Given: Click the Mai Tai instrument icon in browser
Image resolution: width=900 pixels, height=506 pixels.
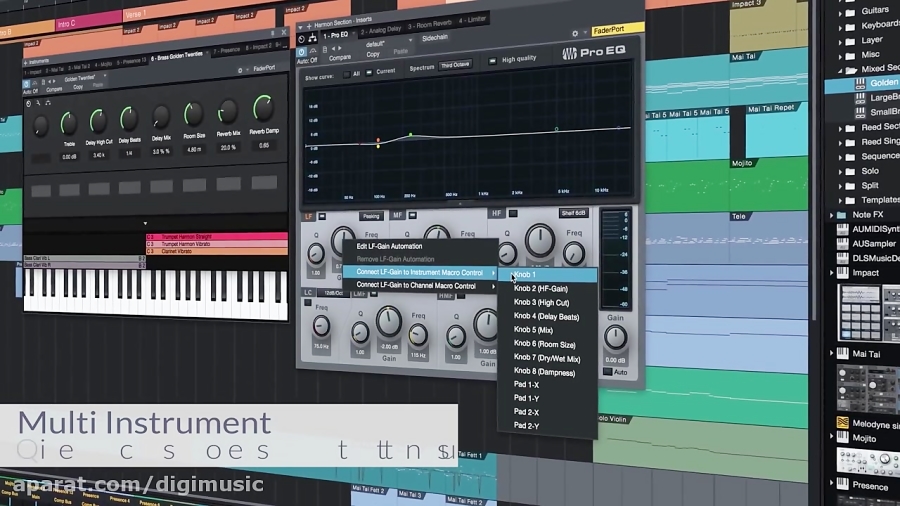Looking at the screenshot, I should (843, 353).
